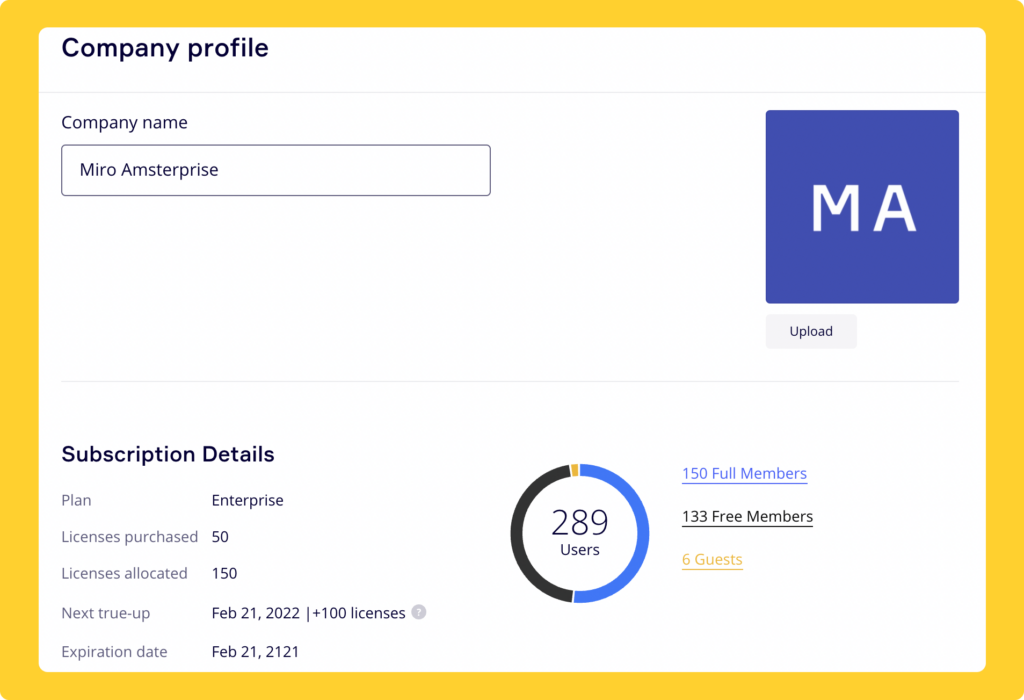This screenshot has width=1024, height=700.
Task: Open the 6 Guests link
Action: point(712,560)
